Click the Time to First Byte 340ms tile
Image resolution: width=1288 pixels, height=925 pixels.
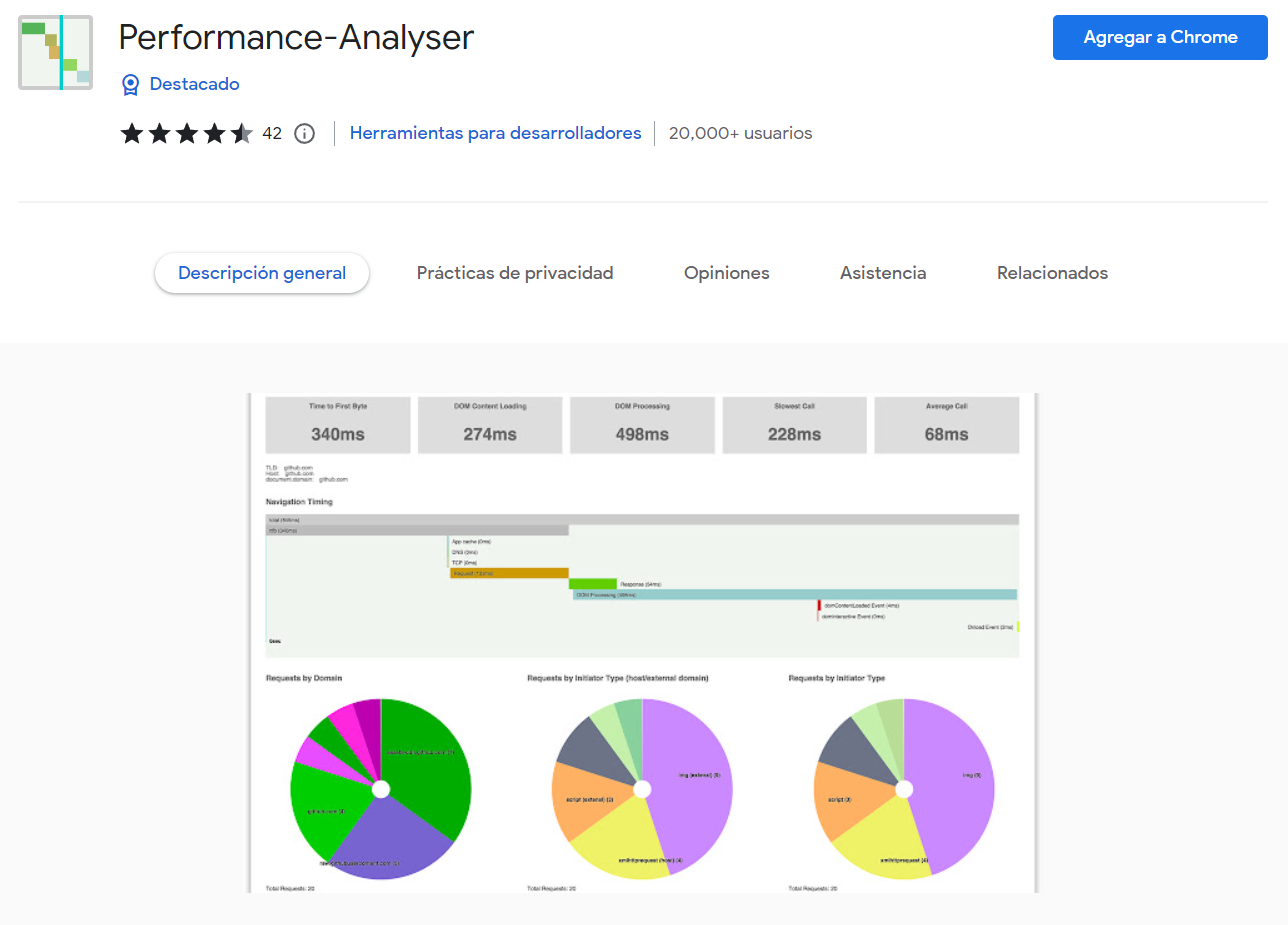338,425
